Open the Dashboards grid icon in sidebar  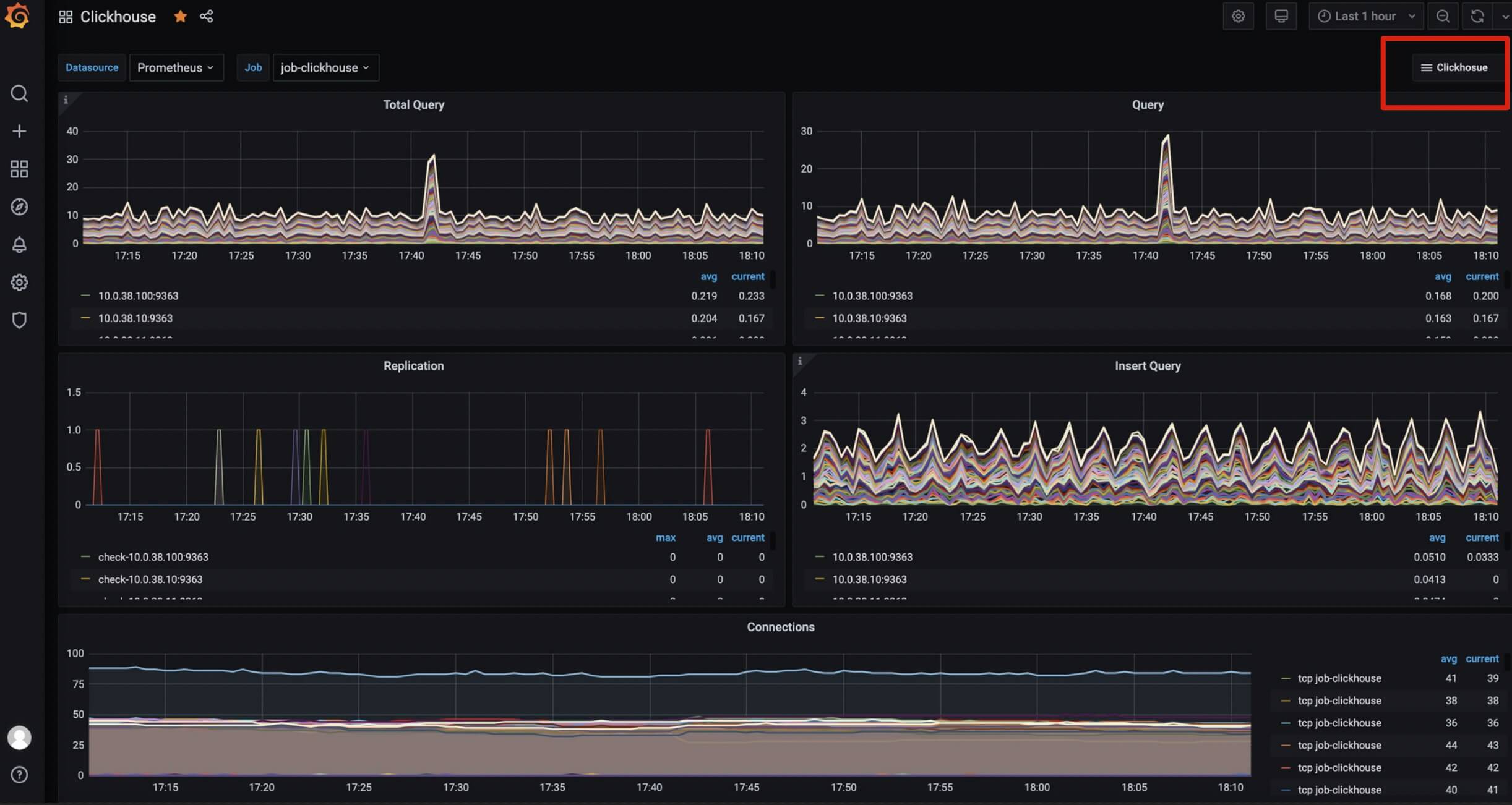click(x=19, y=169)
